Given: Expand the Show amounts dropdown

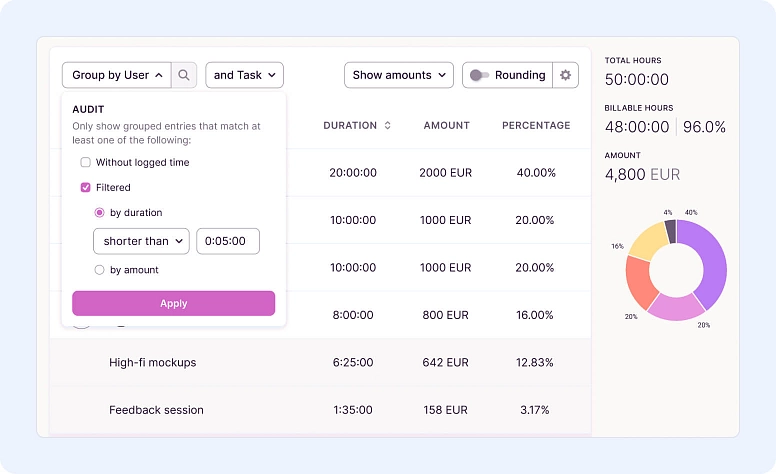Looking at the screenshot, I should [398, 75].
